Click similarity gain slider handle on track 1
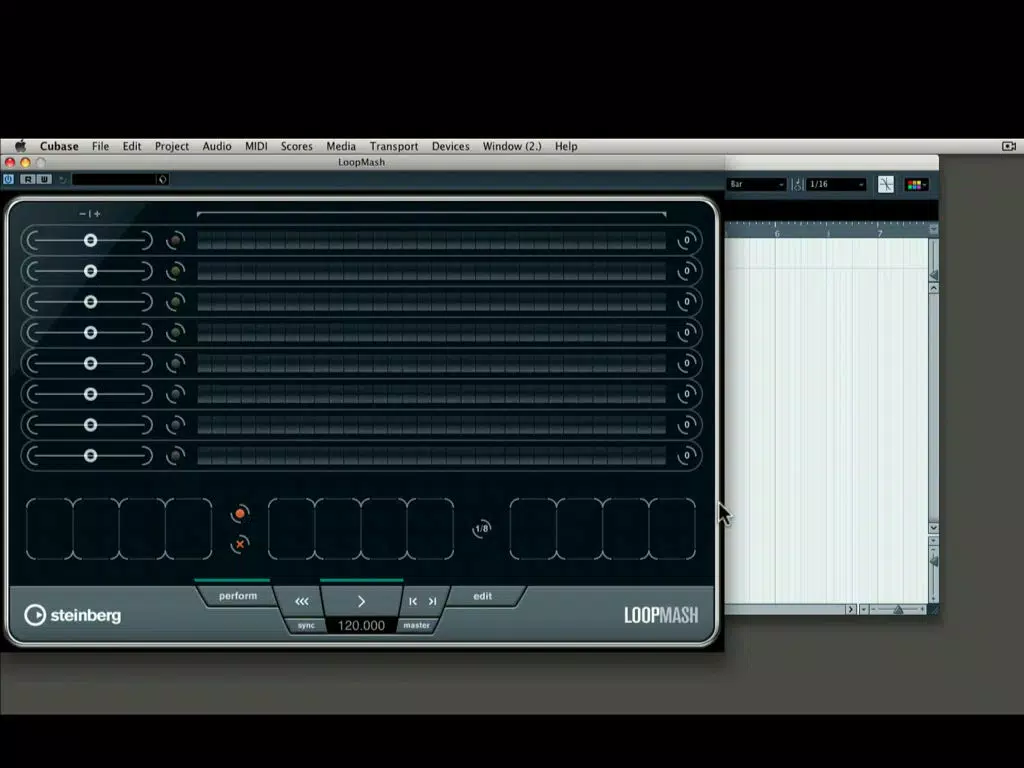Viewport: 1024px width, 768px height. [90, 240]
